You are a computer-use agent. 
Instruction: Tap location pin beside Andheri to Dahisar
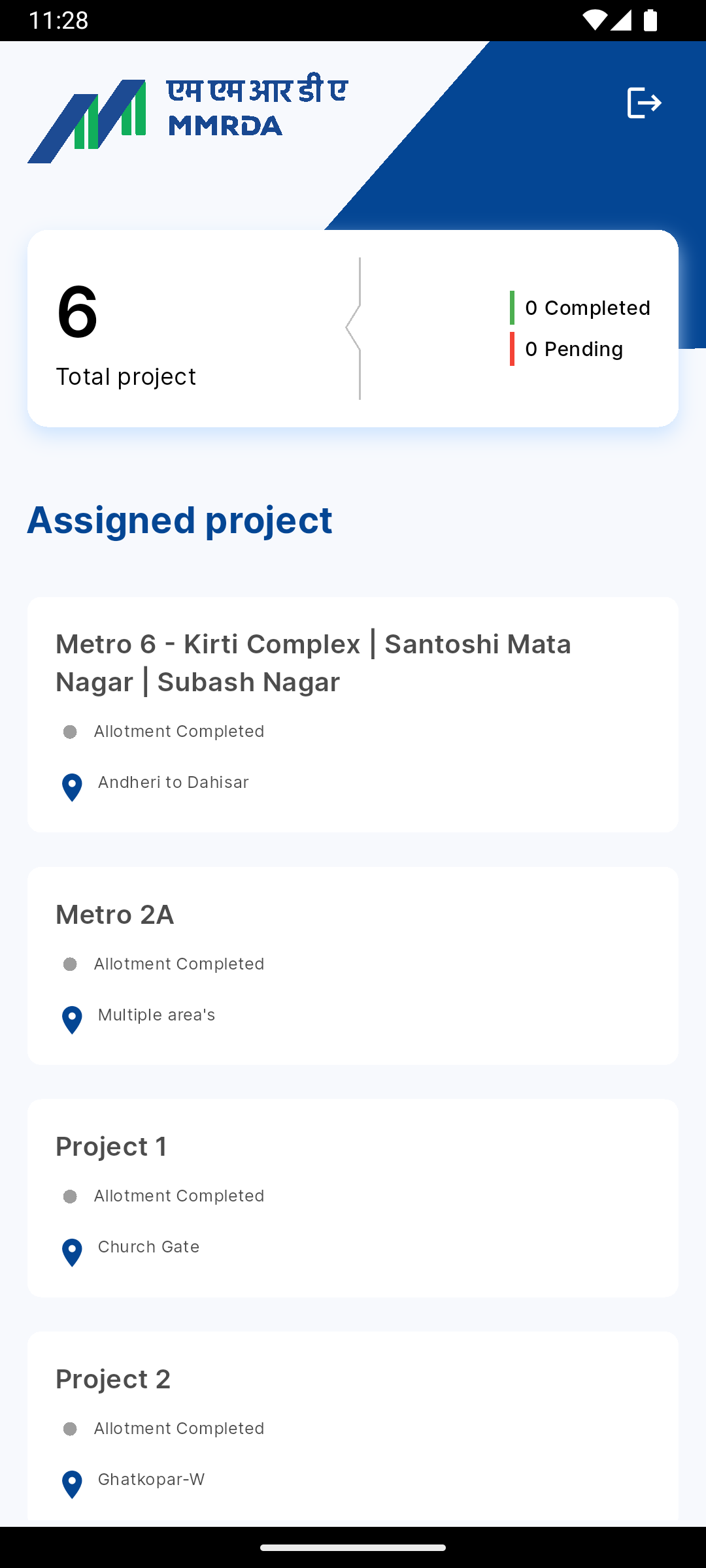click(72, 787)
